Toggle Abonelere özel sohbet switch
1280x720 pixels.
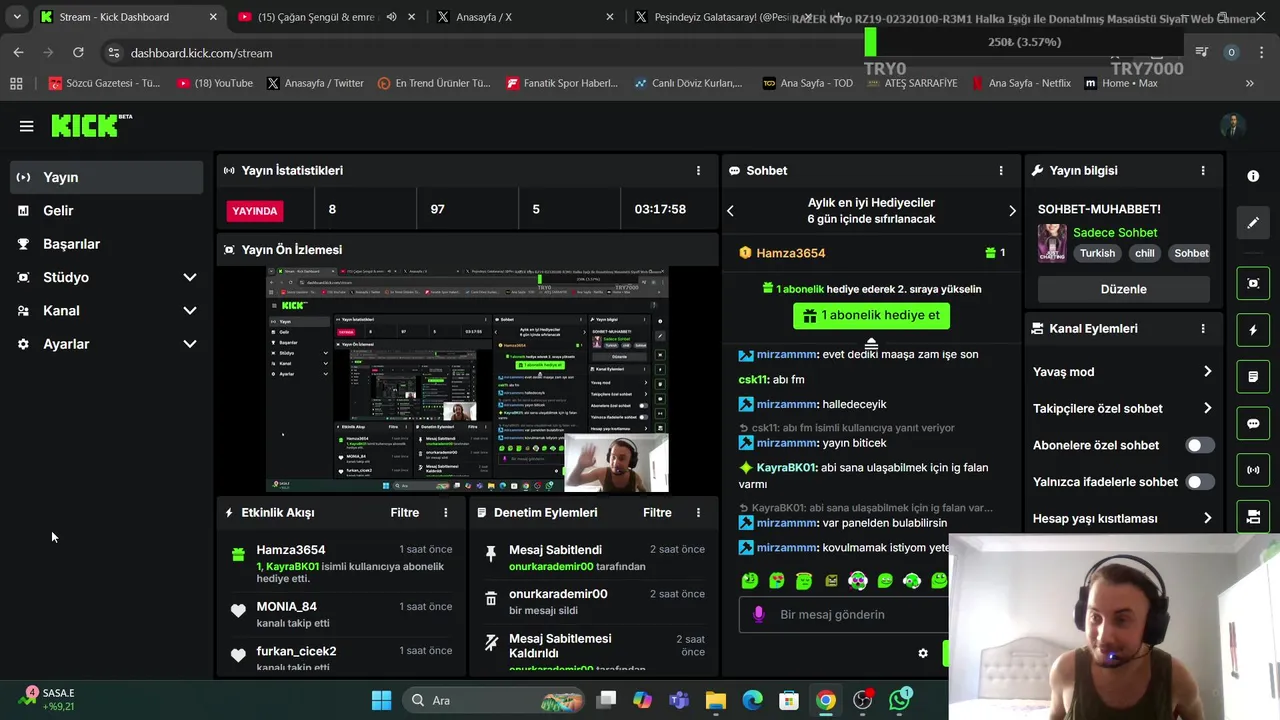[x=1200, y=445]
